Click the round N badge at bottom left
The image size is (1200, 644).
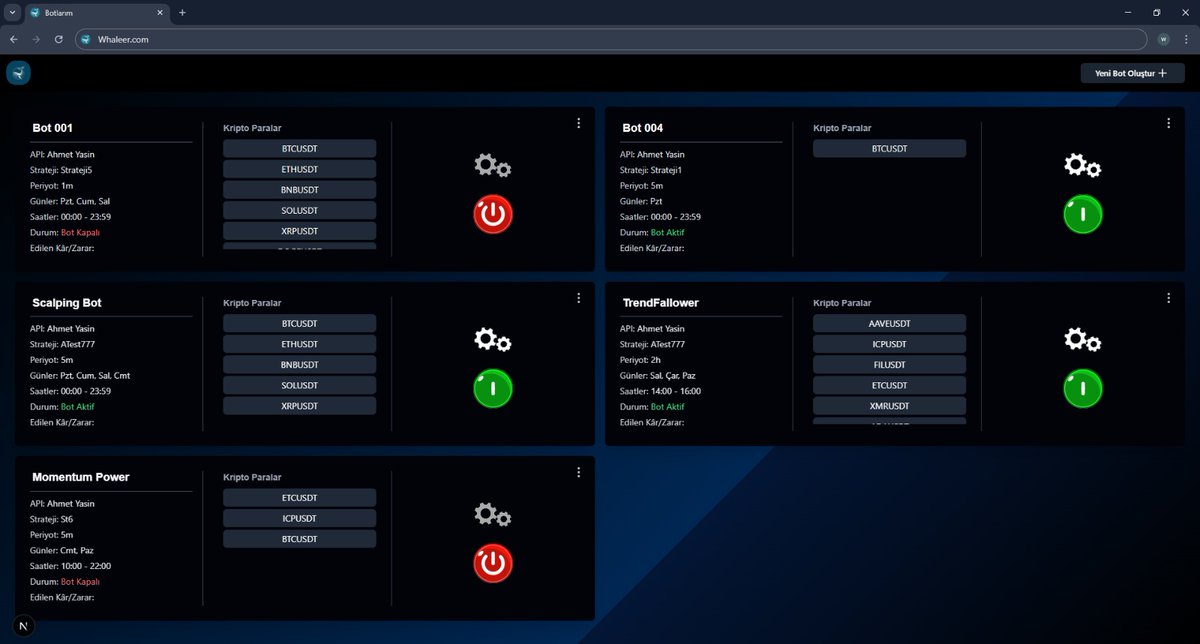[22, 626]
